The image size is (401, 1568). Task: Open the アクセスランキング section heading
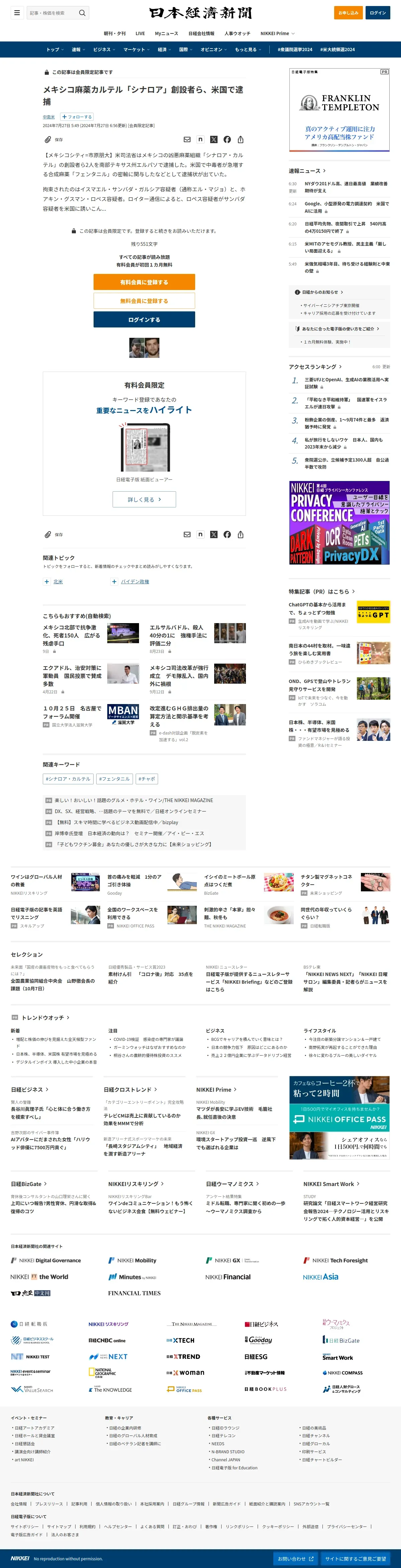click(315, 367)
